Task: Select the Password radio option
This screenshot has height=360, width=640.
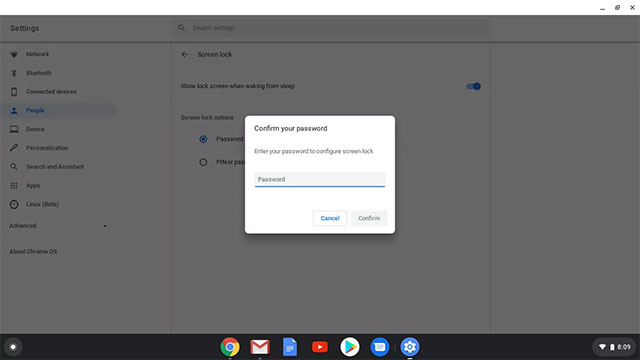Action: [x=203, y=139]
